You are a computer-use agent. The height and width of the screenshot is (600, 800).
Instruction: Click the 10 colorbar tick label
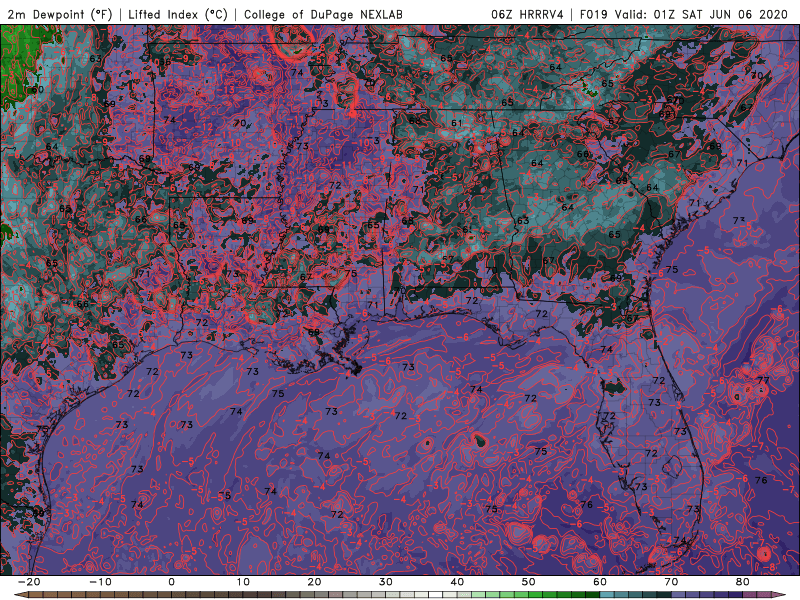pos(243,582)
